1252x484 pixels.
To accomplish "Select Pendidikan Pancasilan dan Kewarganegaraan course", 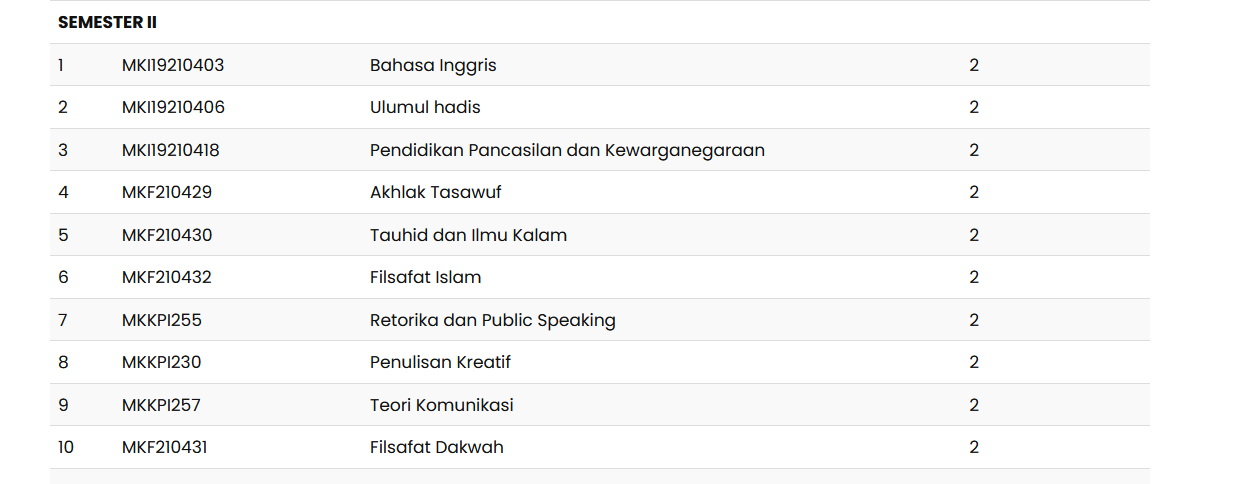I will [x=567, y=150].
